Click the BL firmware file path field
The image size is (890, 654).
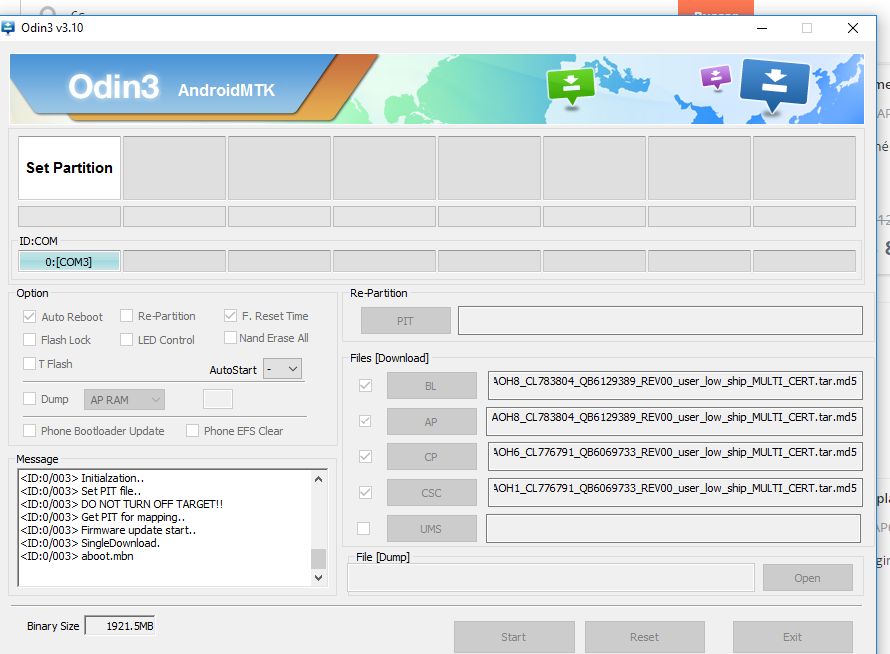[x=675, y=386]
